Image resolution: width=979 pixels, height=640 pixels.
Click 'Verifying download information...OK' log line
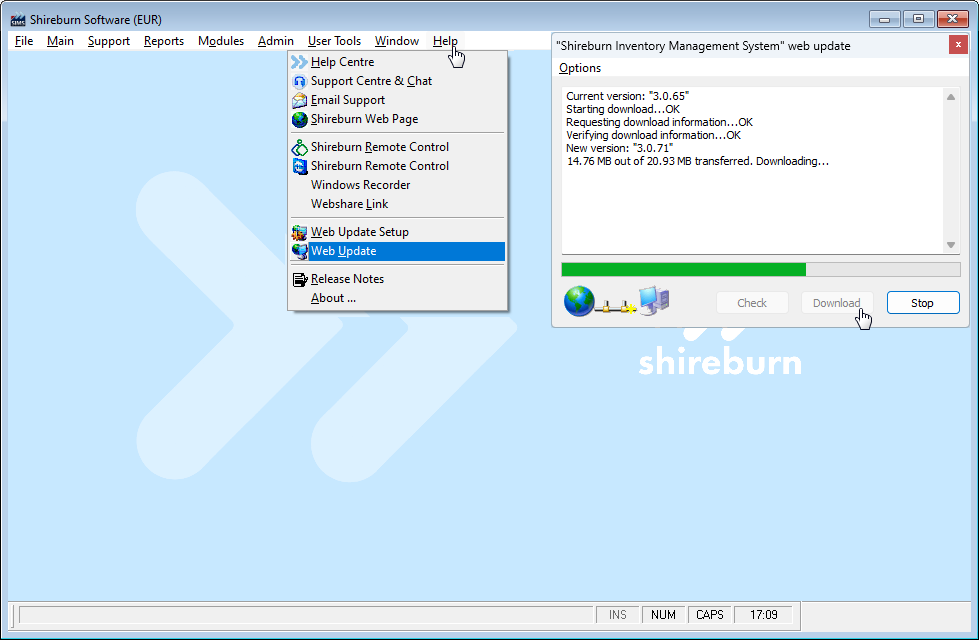[x=653, y=135]
